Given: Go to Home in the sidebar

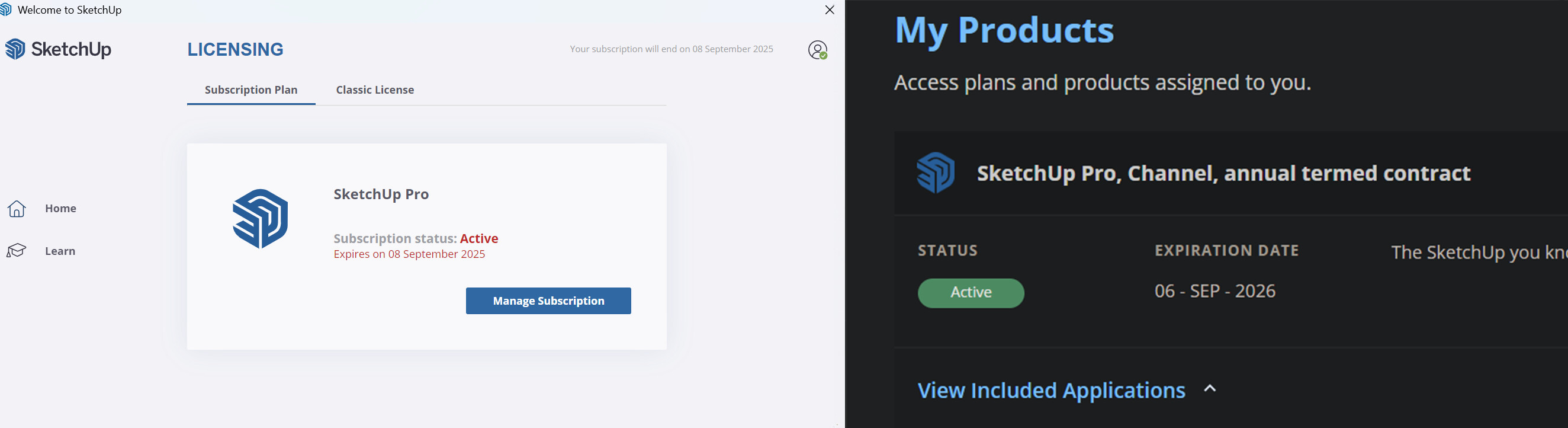Looking at the screenshot, I should pyautogui.click(x=60, y=209).
